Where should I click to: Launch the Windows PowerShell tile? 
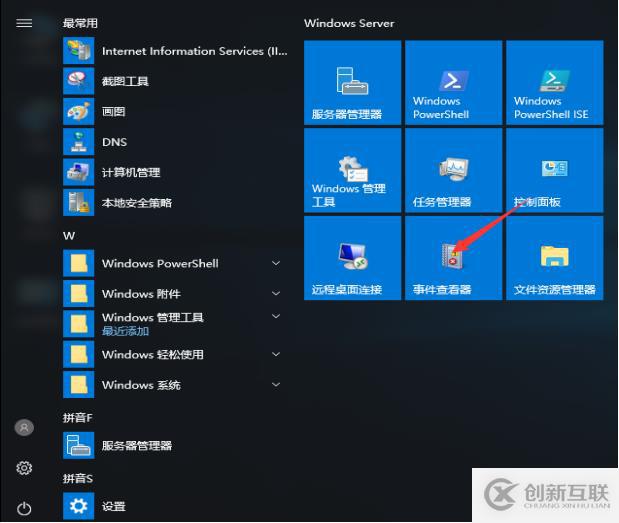(454, 82)
